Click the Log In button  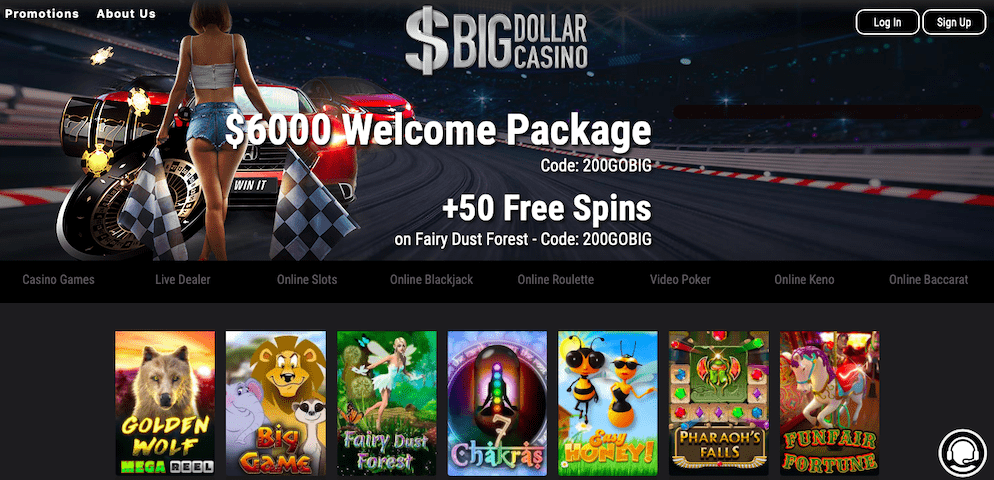click(x=888, y=22)
